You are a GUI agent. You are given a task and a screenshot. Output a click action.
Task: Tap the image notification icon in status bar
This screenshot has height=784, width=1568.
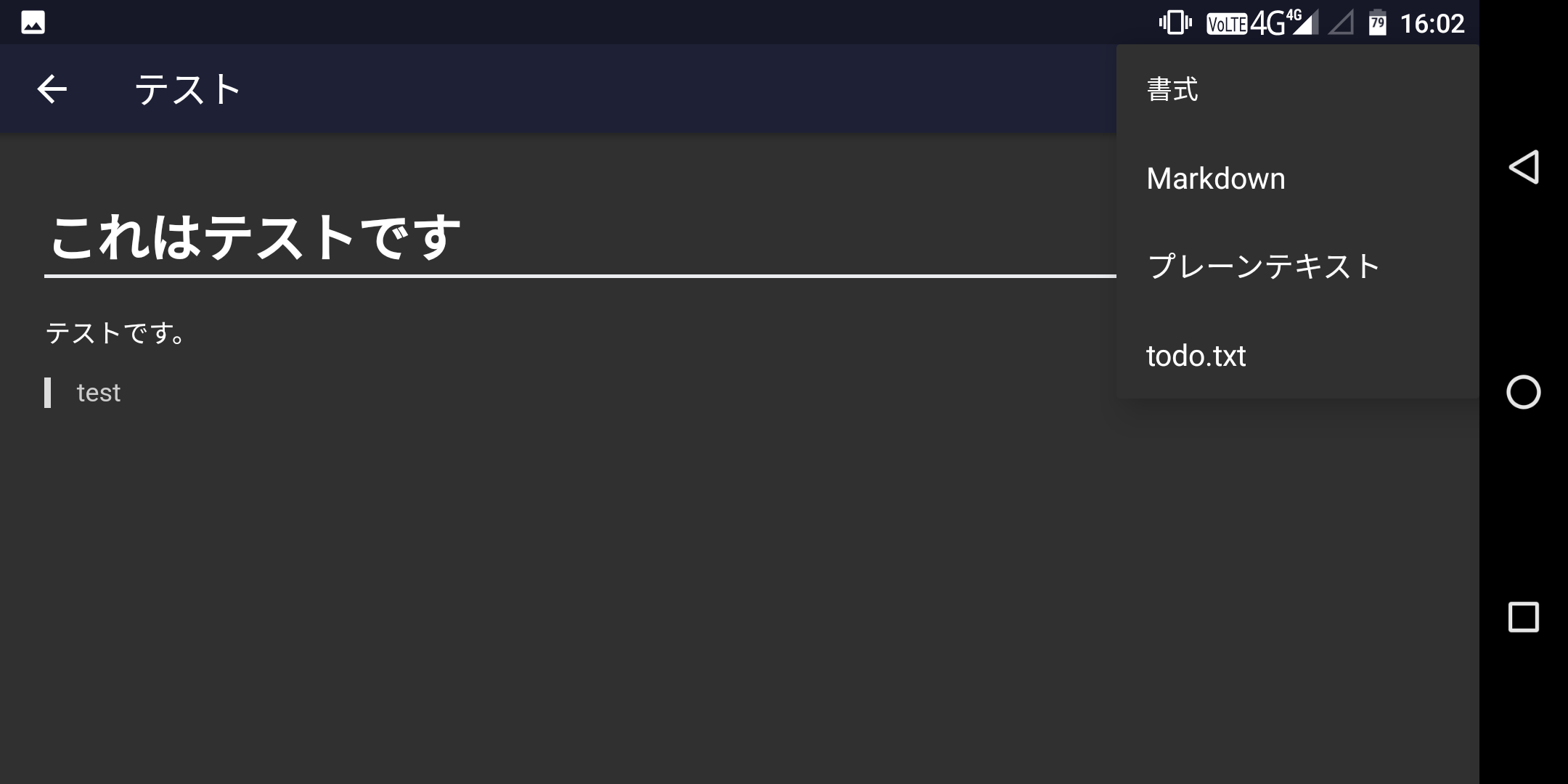click(x=33, y=23)
